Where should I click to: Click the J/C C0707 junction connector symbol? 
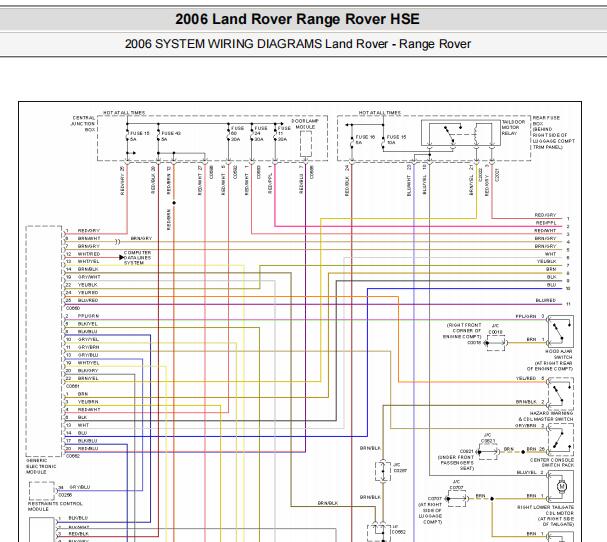(x=457, y=499)
